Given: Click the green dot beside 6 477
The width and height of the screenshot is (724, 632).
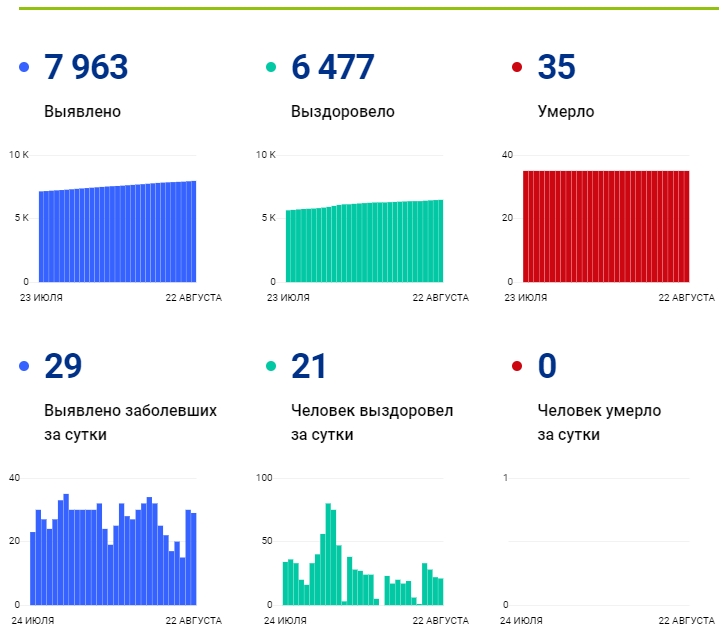Looking at the screenshot, I should (271, 67).
